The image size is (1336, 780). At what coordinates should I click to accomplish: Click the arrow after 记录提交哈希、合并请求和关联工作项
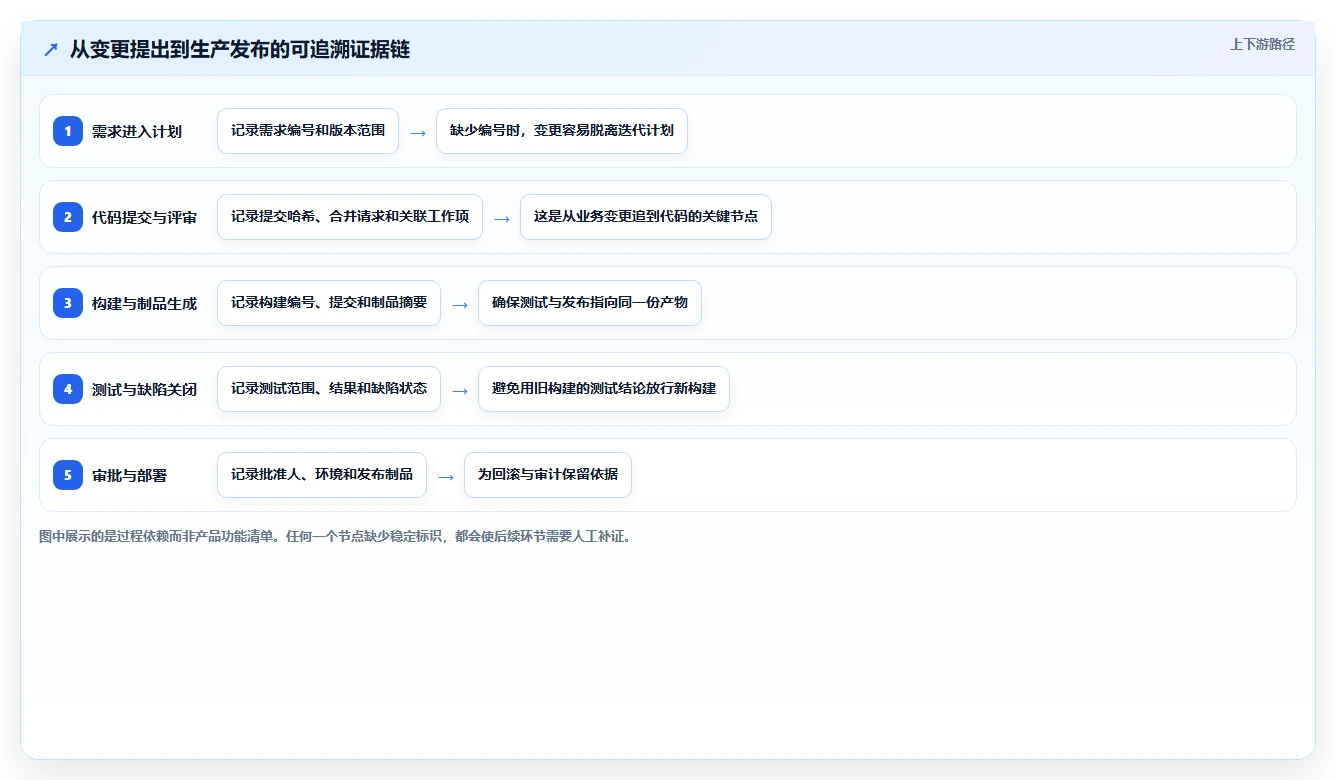[x=502, y=218]
